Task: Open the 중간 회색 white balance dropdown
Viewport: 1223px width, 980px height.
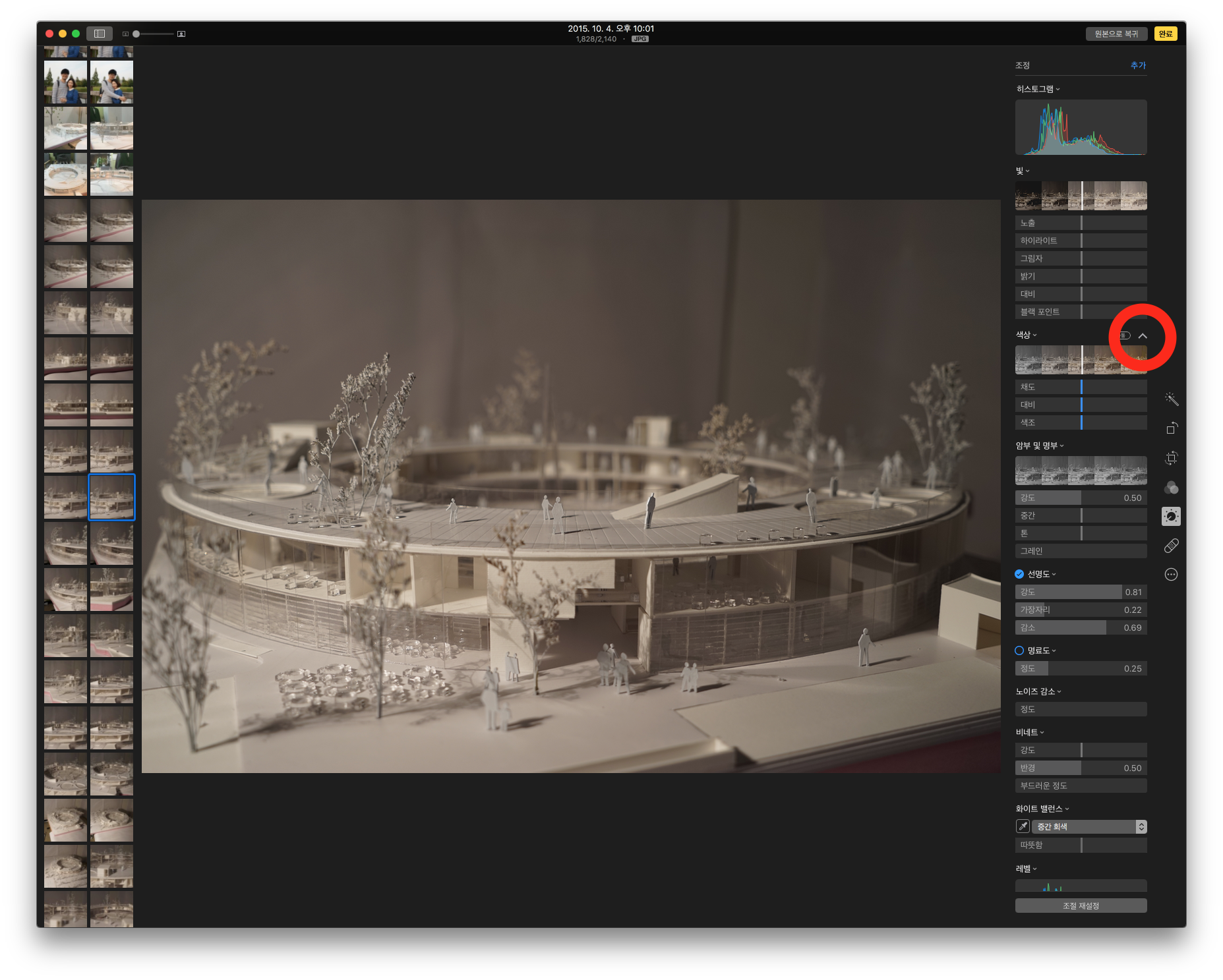Action: pyautogui.click(x=1089, y=826)
